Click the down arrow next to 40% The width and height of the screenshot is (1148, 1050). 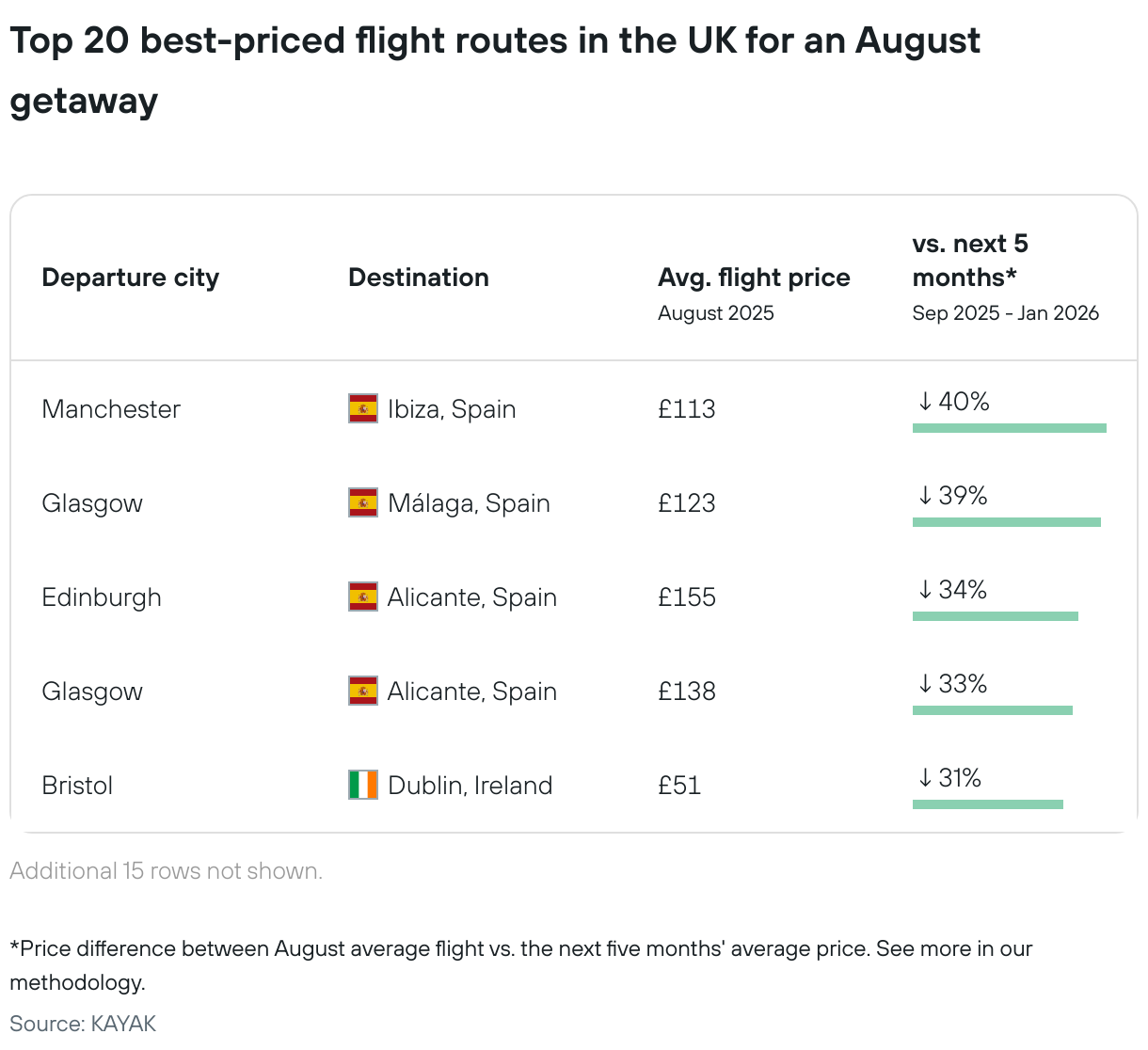925,402
